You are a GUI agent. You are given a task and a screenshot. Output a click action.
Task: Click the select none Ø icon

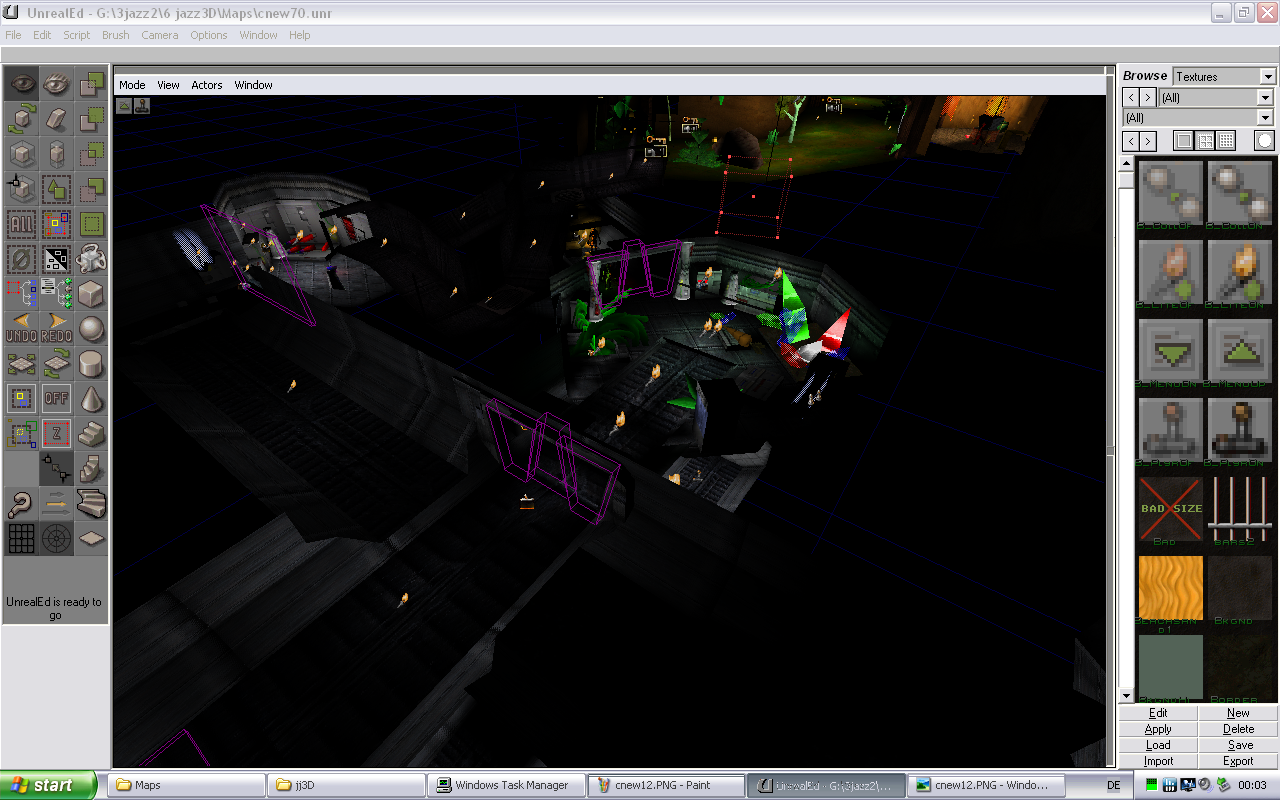pyautogui.click(x=22, y=259)
